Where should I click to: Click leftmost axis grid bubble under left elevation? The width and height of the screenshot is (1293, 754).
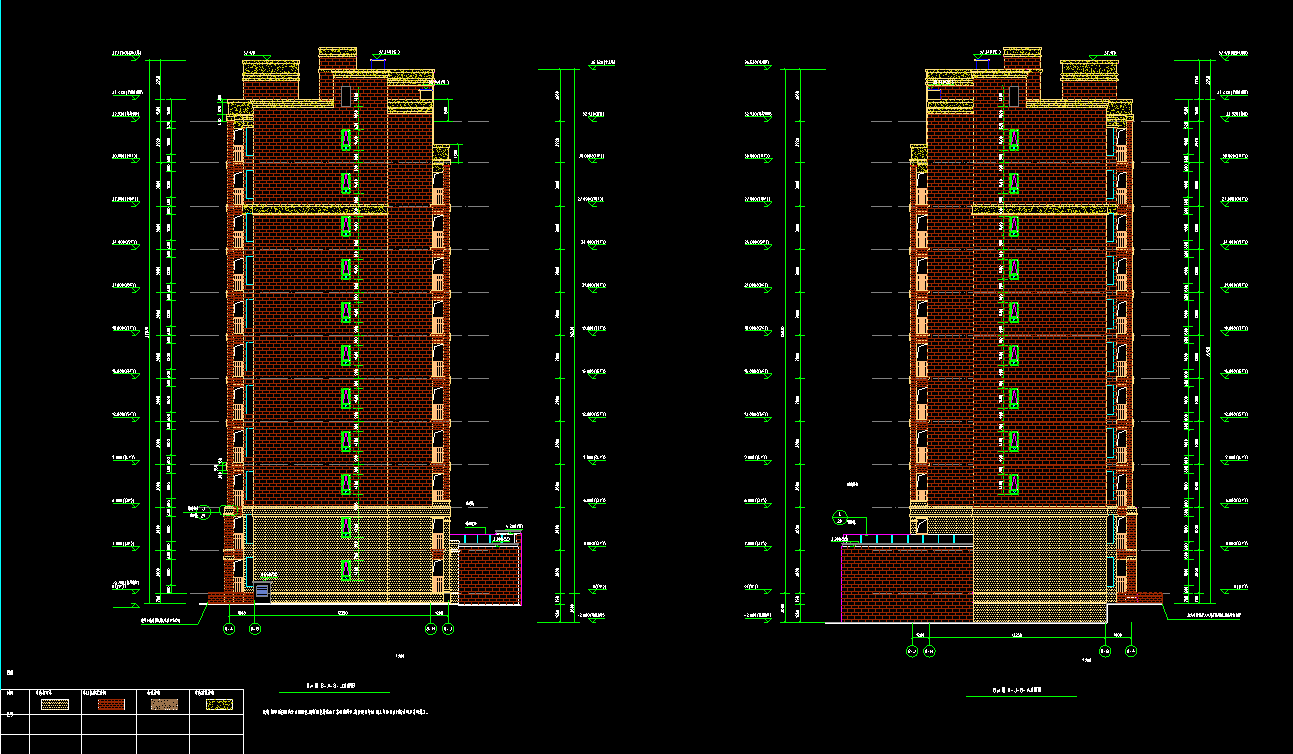click(x=227, y=629)
